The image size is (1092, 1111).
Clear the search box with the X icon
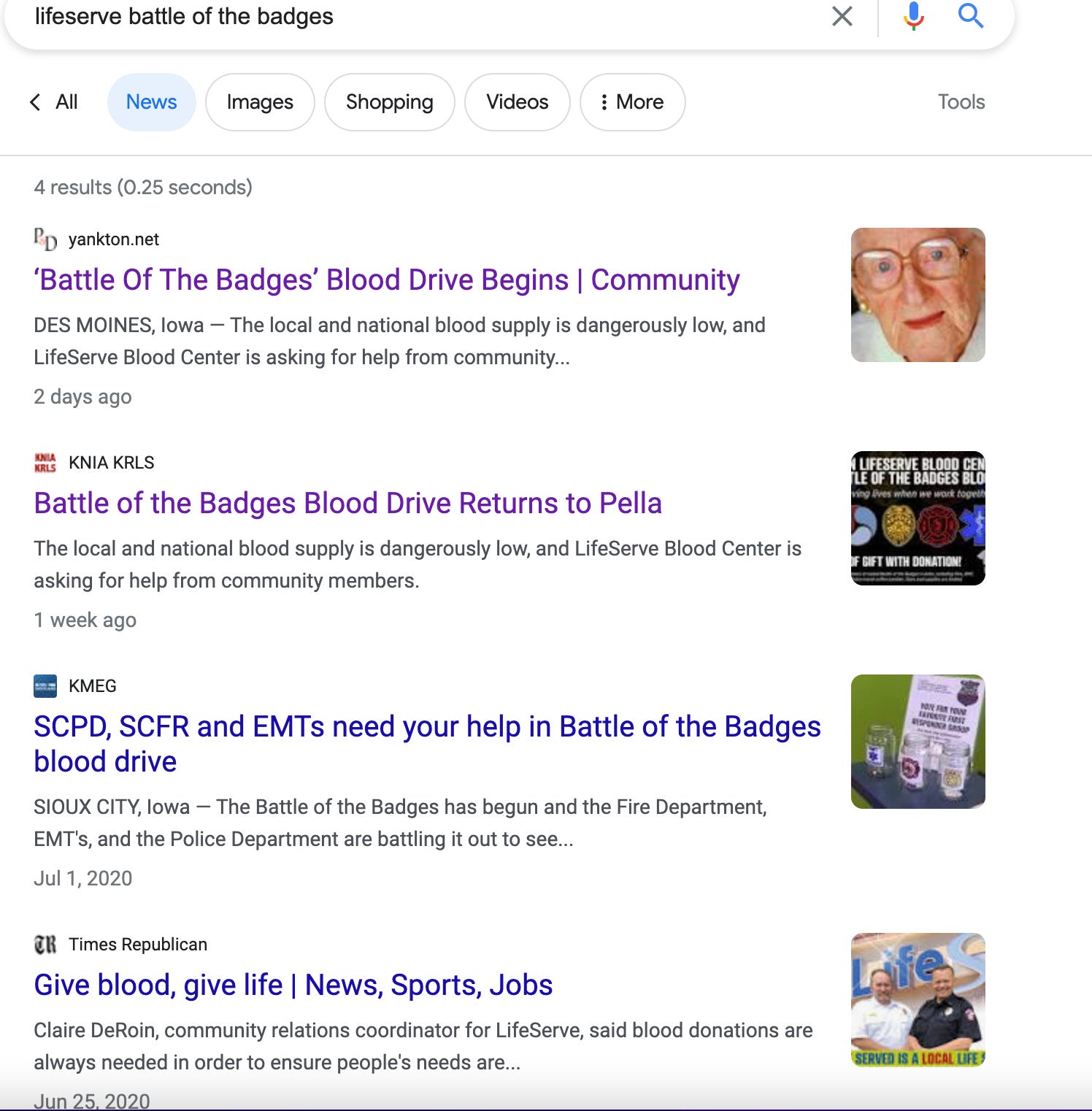pyautogui.click(x=842, y=15)
